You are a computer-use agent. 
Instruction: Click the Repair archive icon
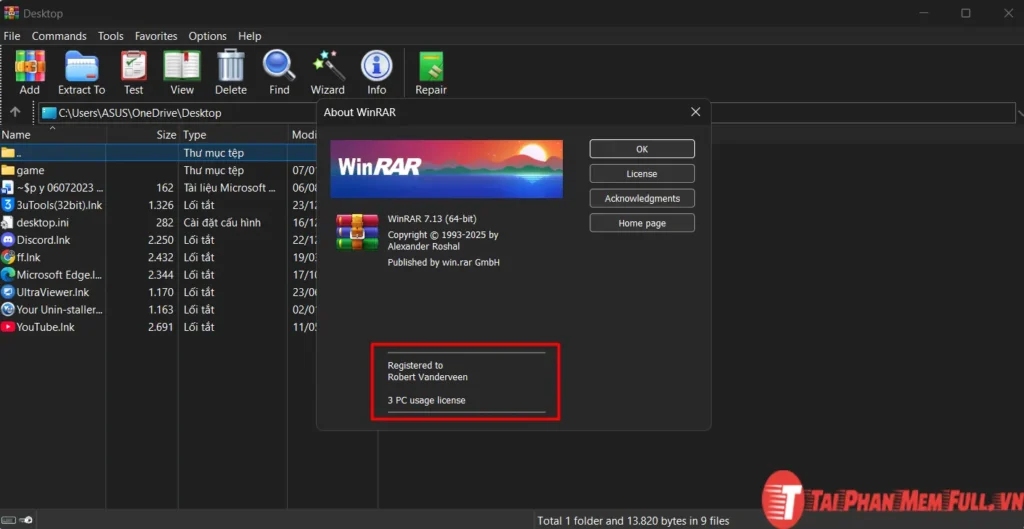click(431, 66)
